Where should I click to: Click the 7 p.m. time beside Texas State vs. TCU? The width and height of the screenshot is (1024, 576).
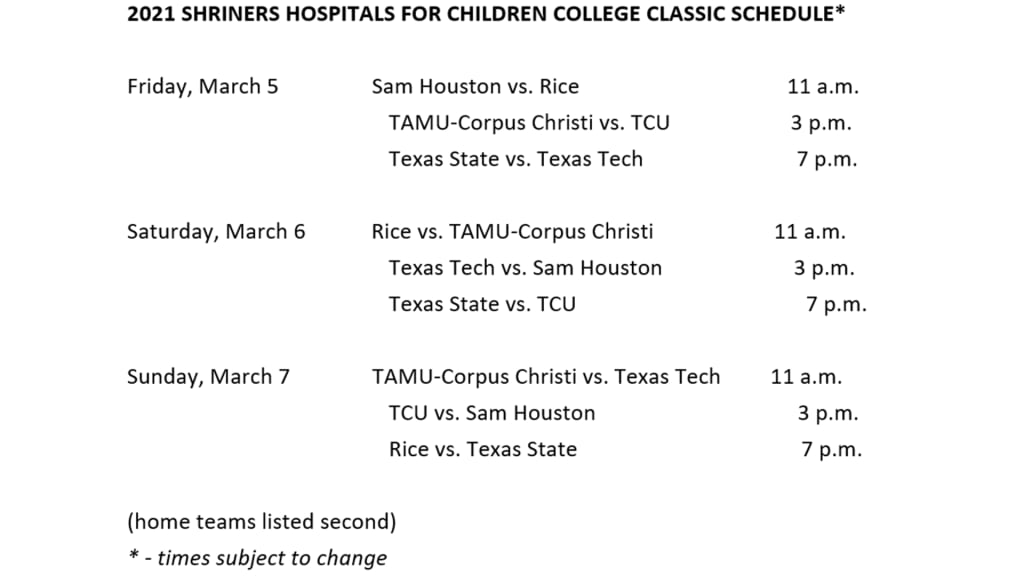tap(836, 303)
